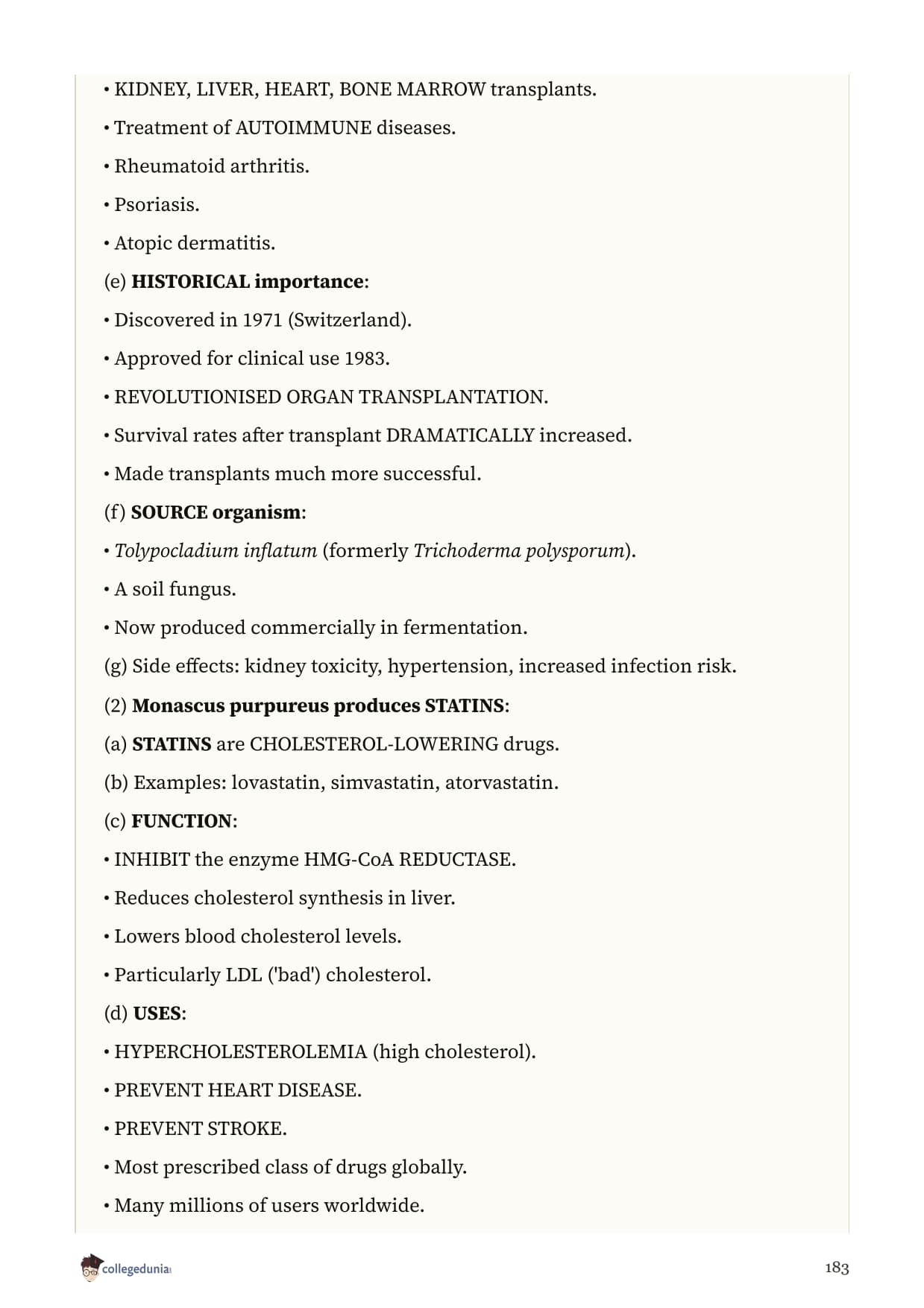This screenshot has width=924, height=1308.
Task: Click the SOURCE organism heading
Action: (216, 512)
